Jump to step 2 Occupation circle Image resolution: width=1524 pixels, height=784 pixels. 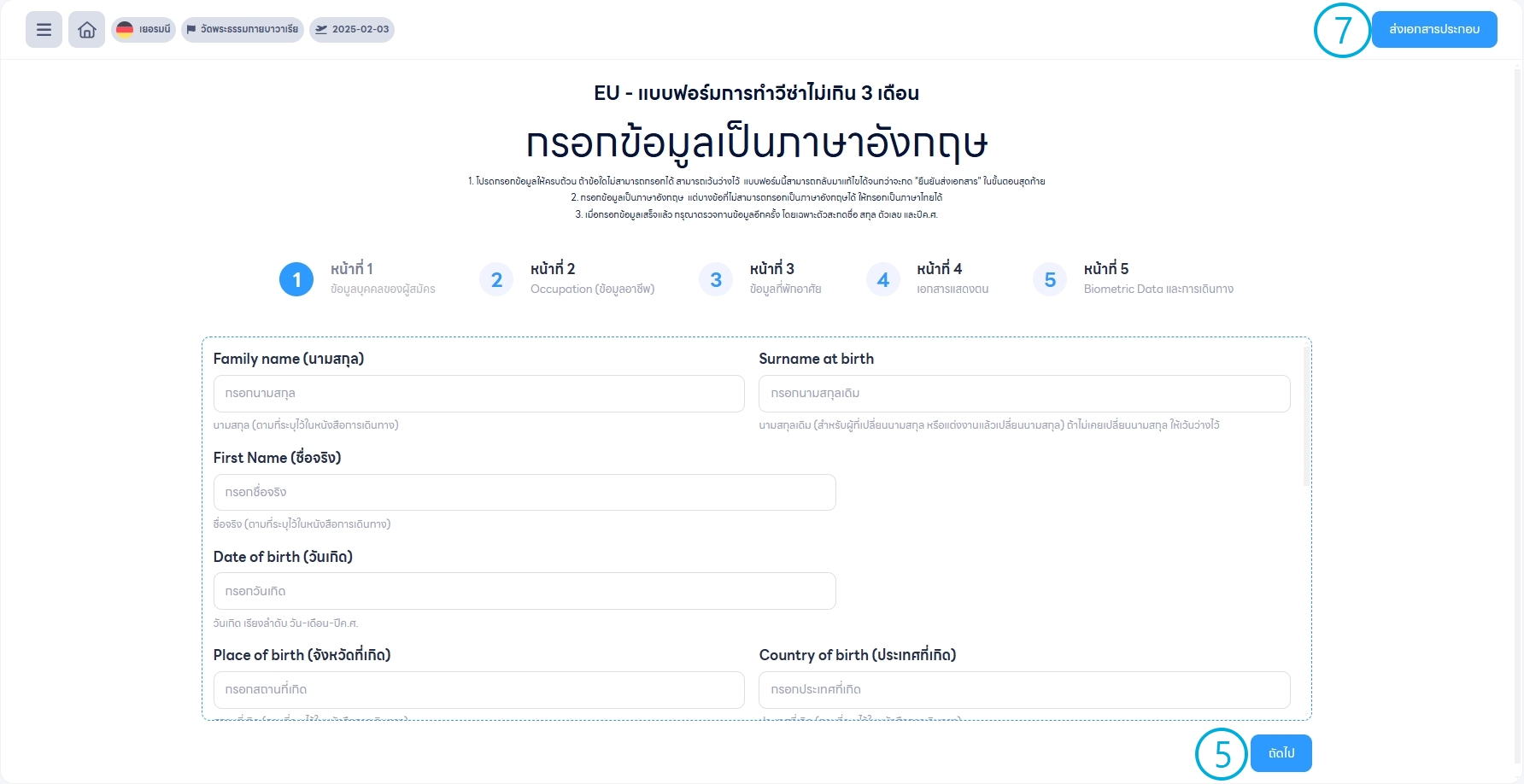click(496, 279)
